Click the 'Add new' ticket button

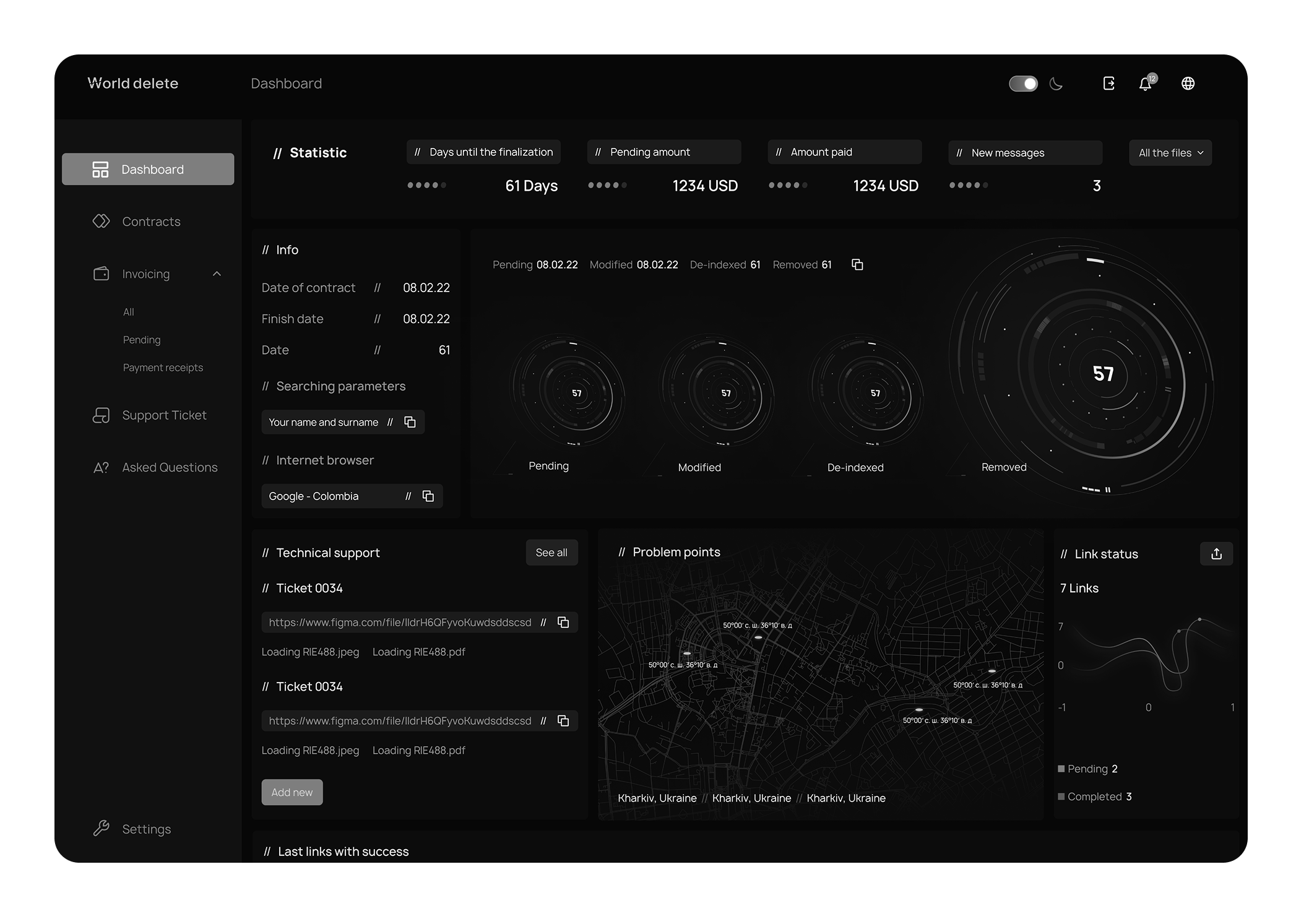click(292, 792)
